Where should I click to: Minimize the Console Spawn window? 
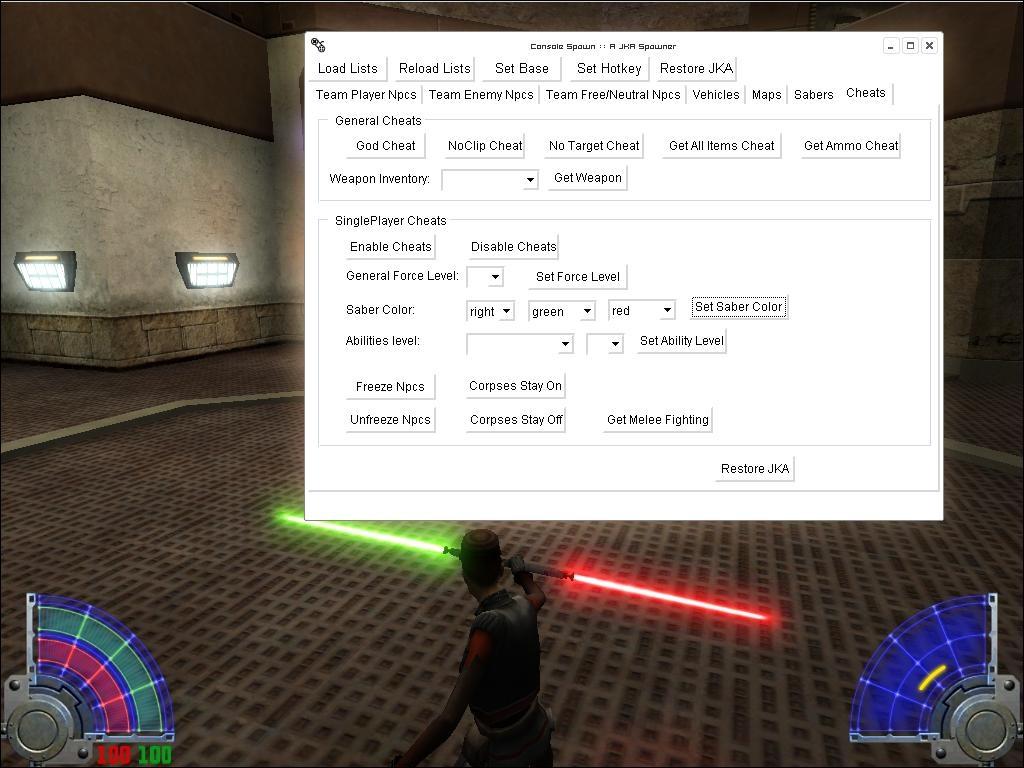coord(891,45)
